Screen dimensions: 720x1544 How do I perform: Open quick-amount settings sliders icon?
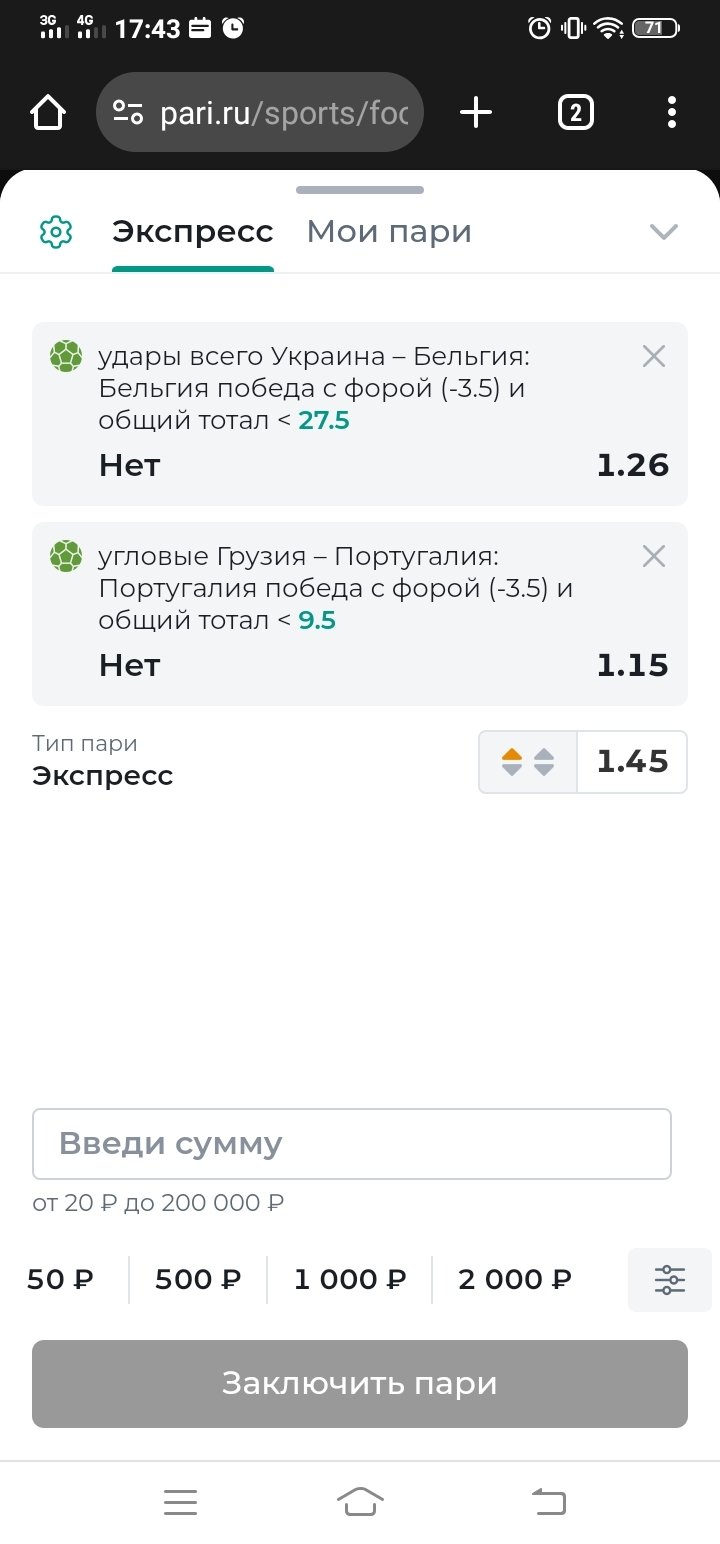pyautogui.click(x=669, y=1280)
